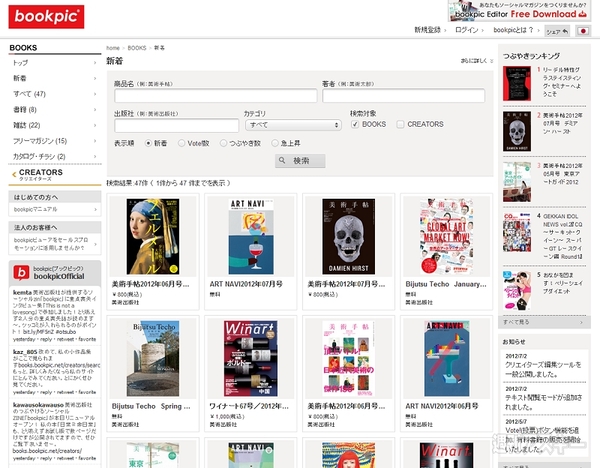Viewport: 600px width, 468px height.
Task: Open the ログイン login link
Action: pyautogui.click(x=466, y=30)
